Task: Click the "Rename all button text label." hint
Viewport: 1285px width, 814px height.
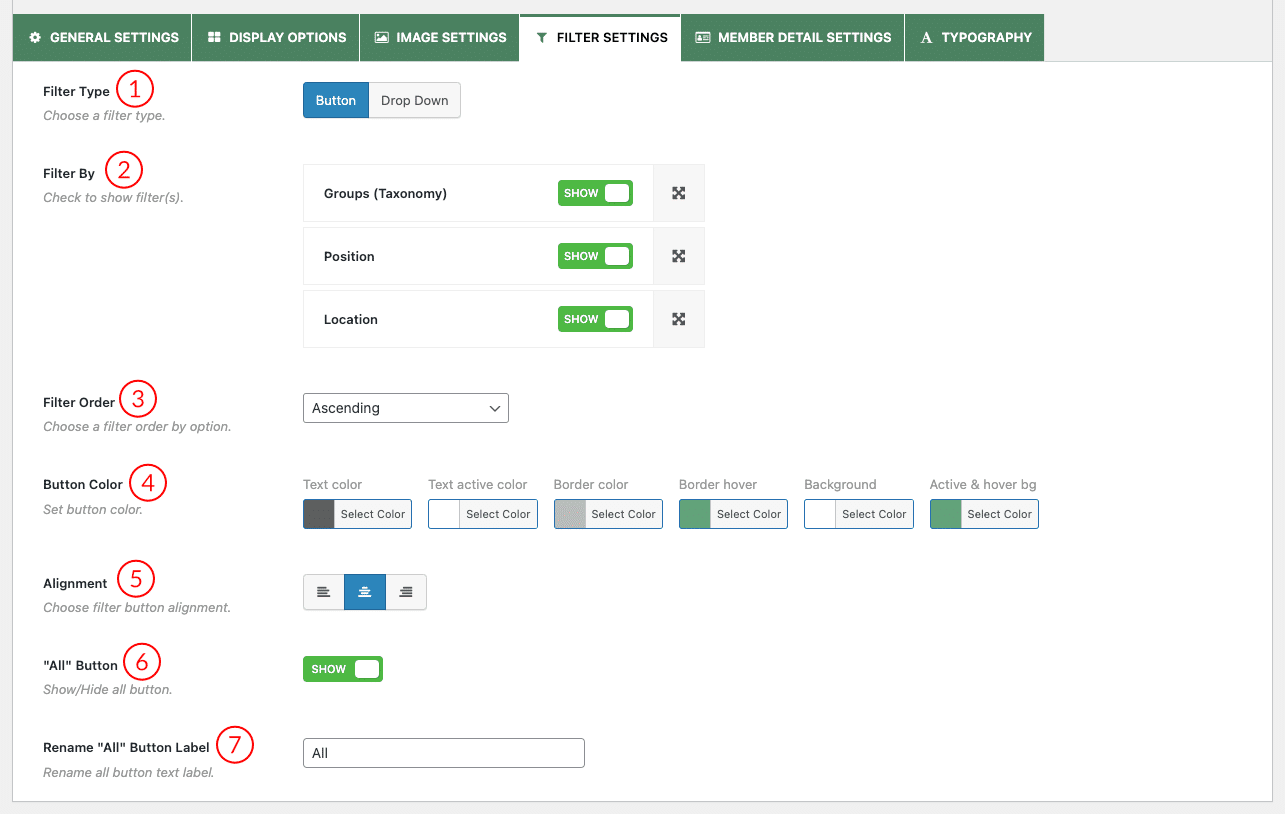Action: coord(129,772)
